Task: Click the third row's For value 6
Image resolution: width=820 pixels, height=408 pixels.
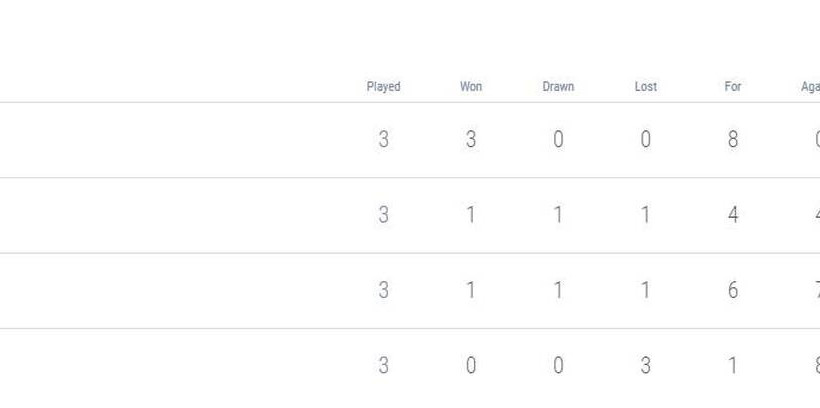Action: 733,290
